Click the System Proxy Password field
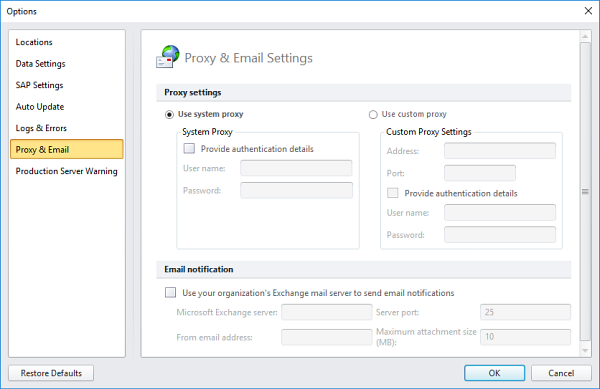 point(296,190)
